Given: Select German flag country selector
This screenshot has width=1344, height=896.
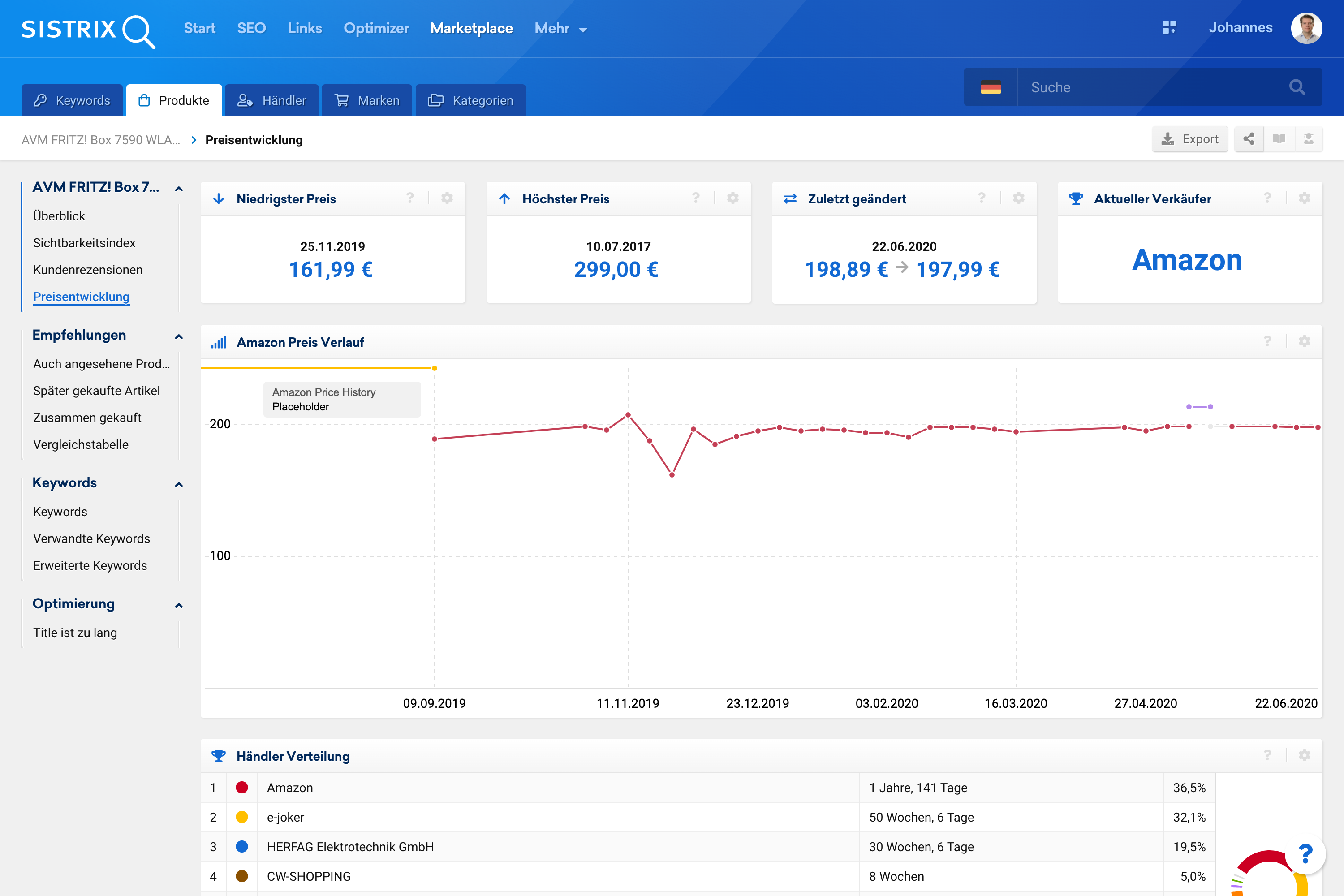Looking at the screenshot, I should pyautogui.click(x=990, y=87).
